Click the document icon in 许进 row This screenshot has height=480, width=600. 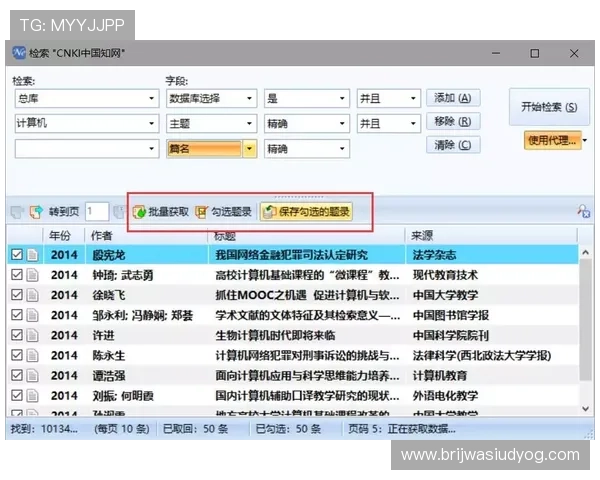click(x=33, y=335)
